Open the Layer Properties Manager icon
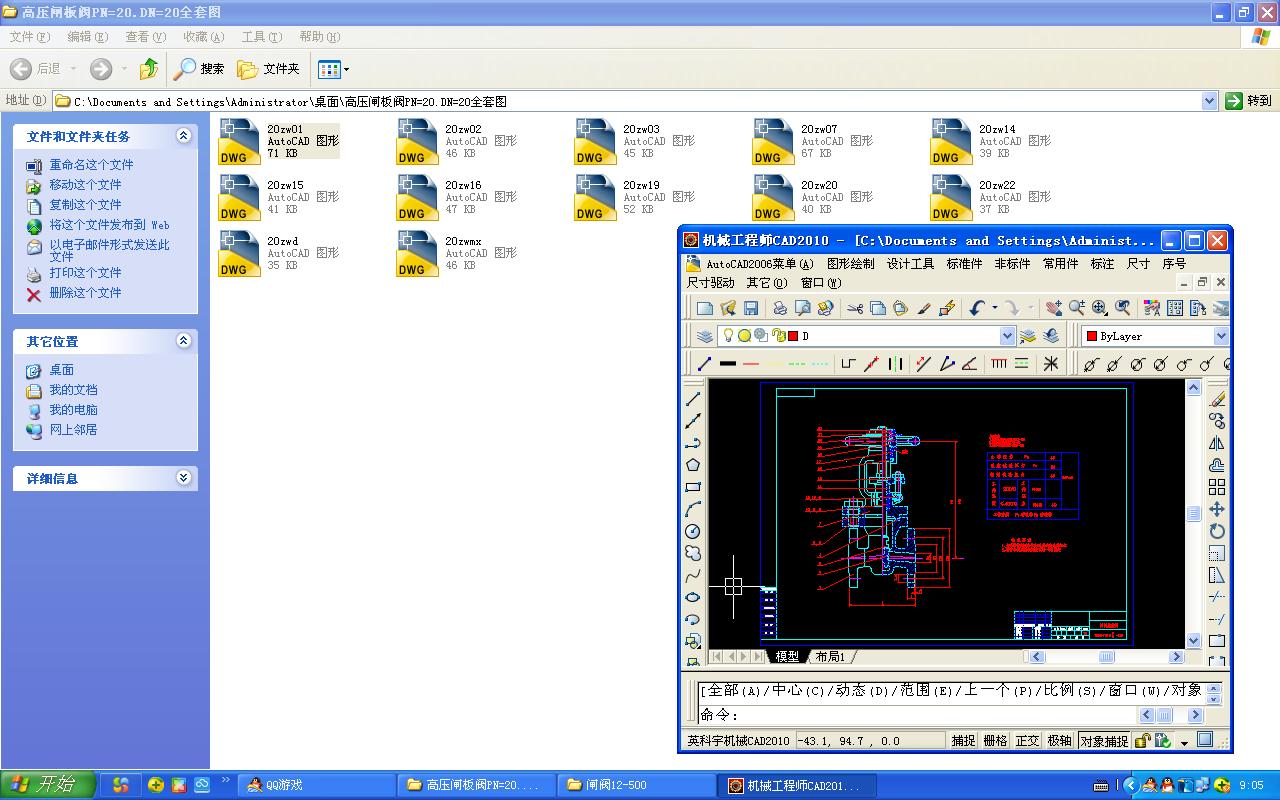 coord(705,336)
